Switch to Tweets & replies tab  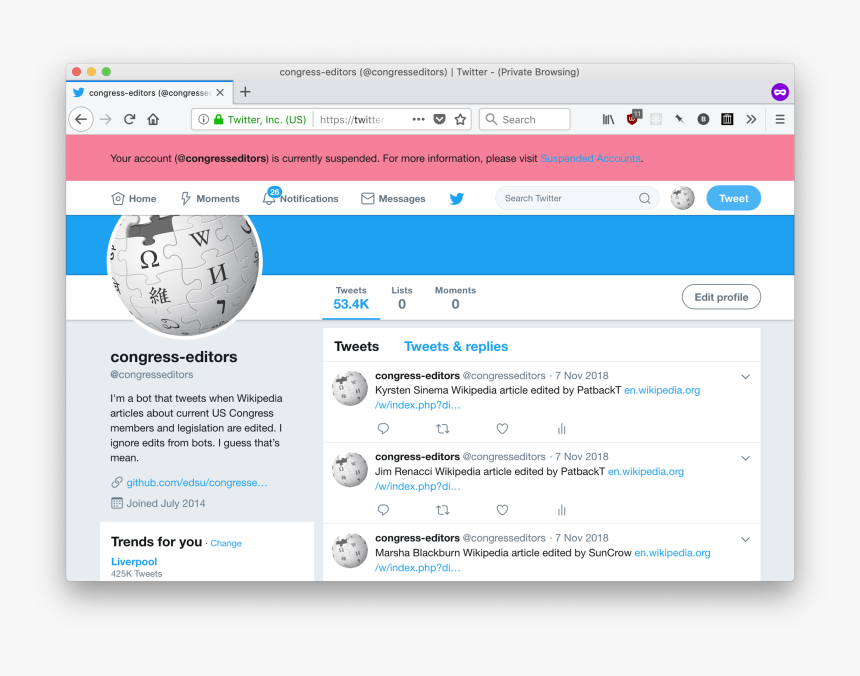click(456, 346)
